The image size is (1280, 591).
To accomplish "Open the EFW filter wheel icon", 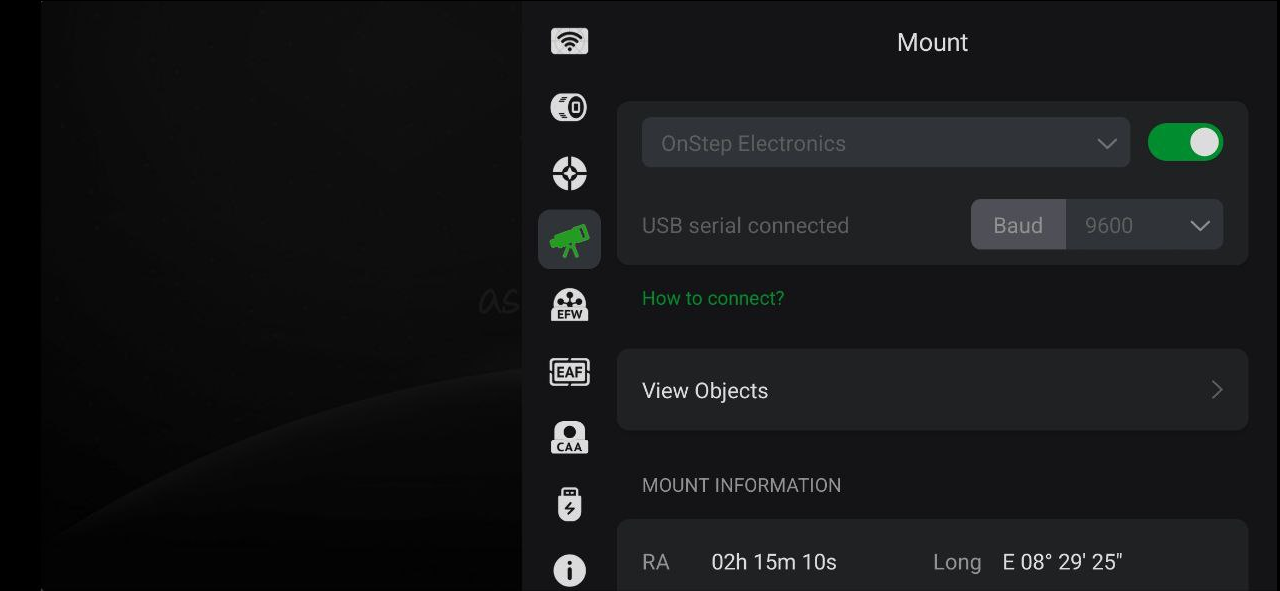I will 569,305.
